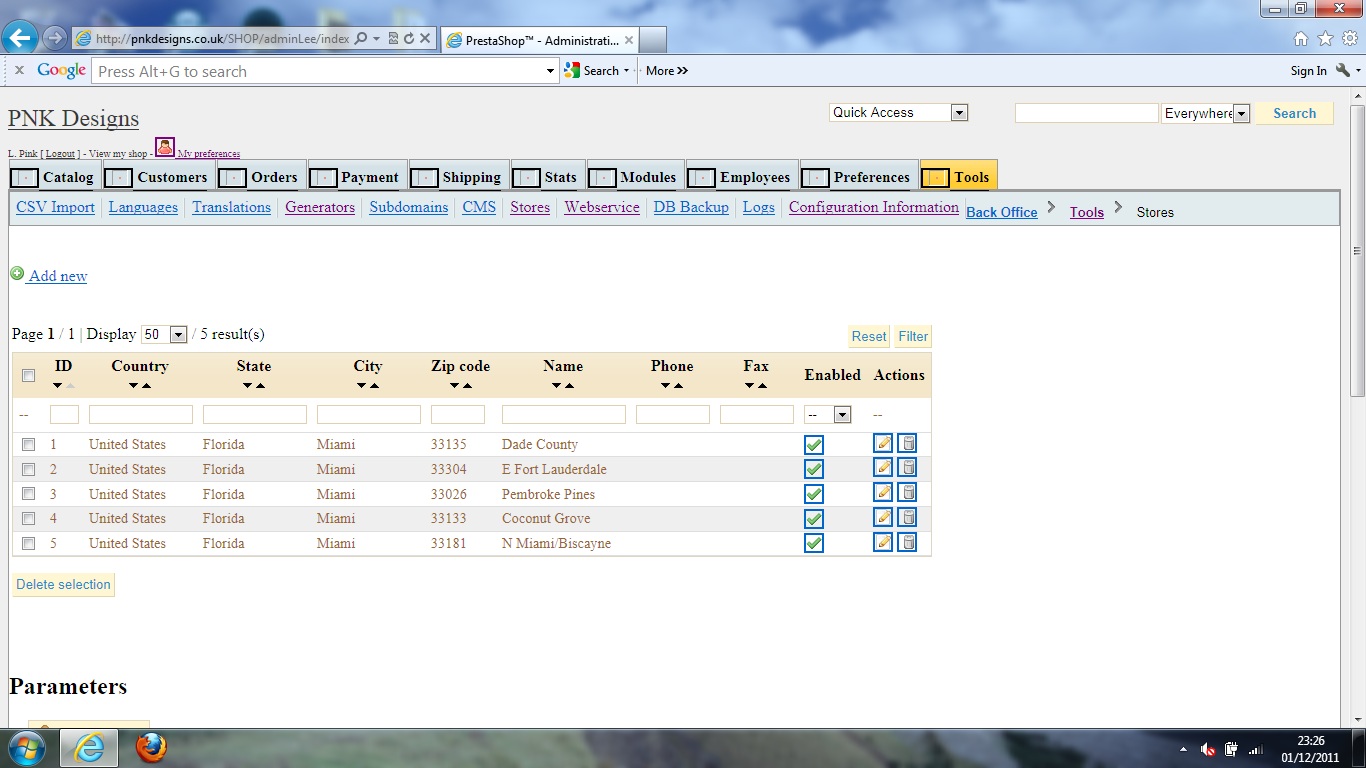This screenshot has width=1366, height=768.
Task: Open the DB Backup submenu link
Action: coord(691,207)
